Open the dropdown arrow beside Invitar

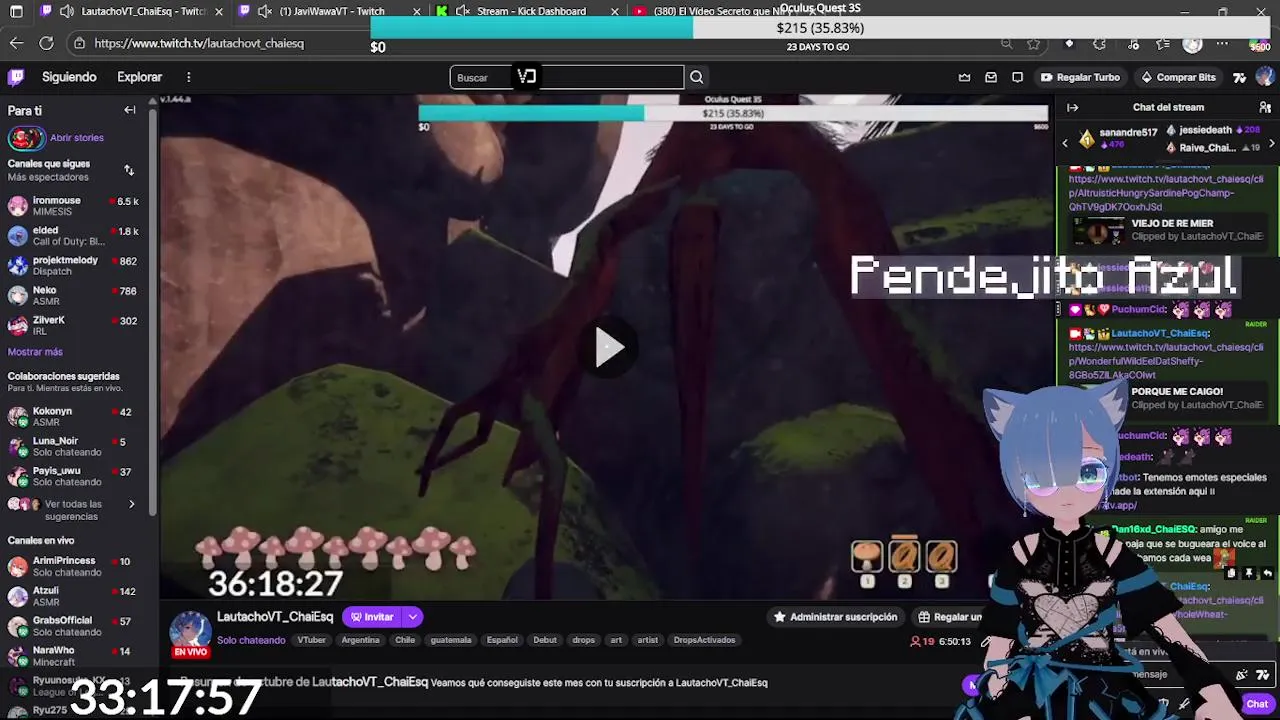(413, 617)
